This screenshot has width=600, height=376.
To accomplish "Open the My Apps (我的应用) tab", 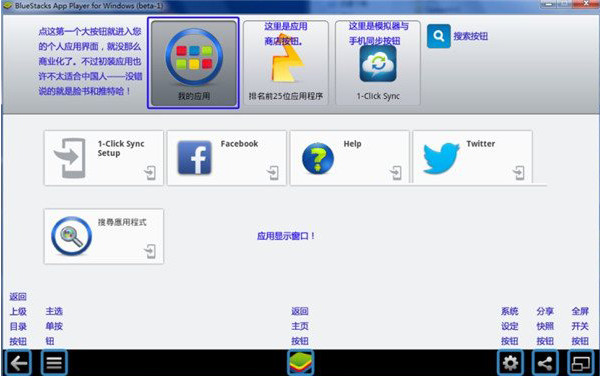I will click(194, 63).
